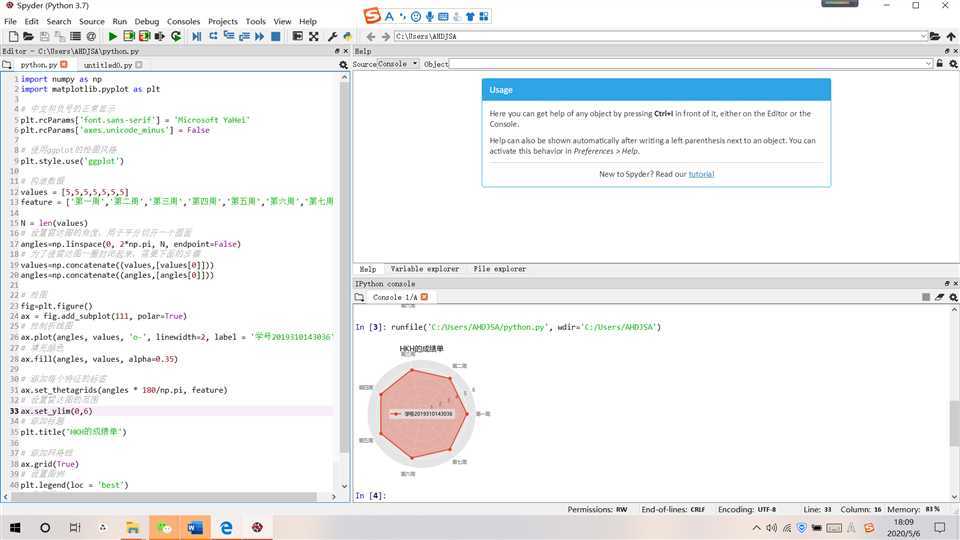This screenshot has height=540, width=960.
Task: Create a new file from toolbar
Action: point(13,37)
